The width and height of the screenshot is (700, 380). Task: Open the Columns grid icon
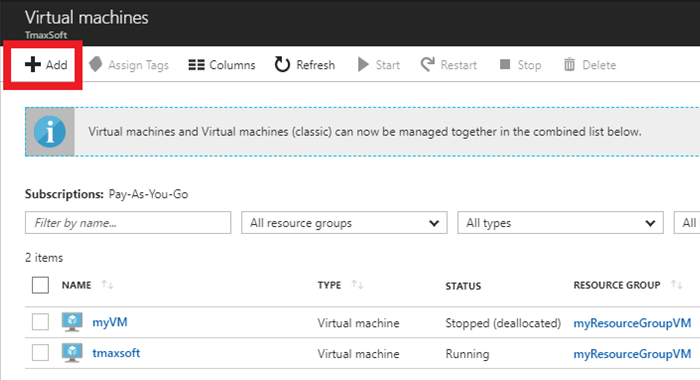pyautogui.click(x=196, y=65)
